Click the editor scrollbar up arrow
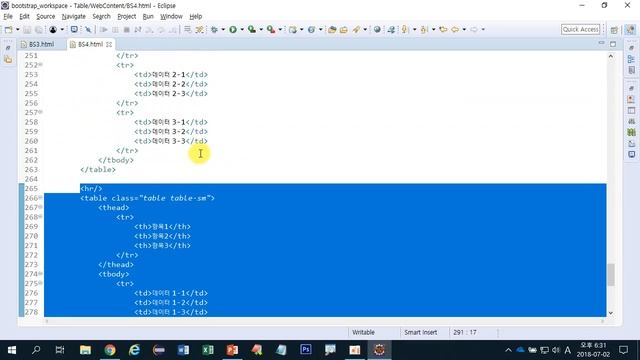Image resolution: width=640 pixels, height=360 pixels. point(611,56)
